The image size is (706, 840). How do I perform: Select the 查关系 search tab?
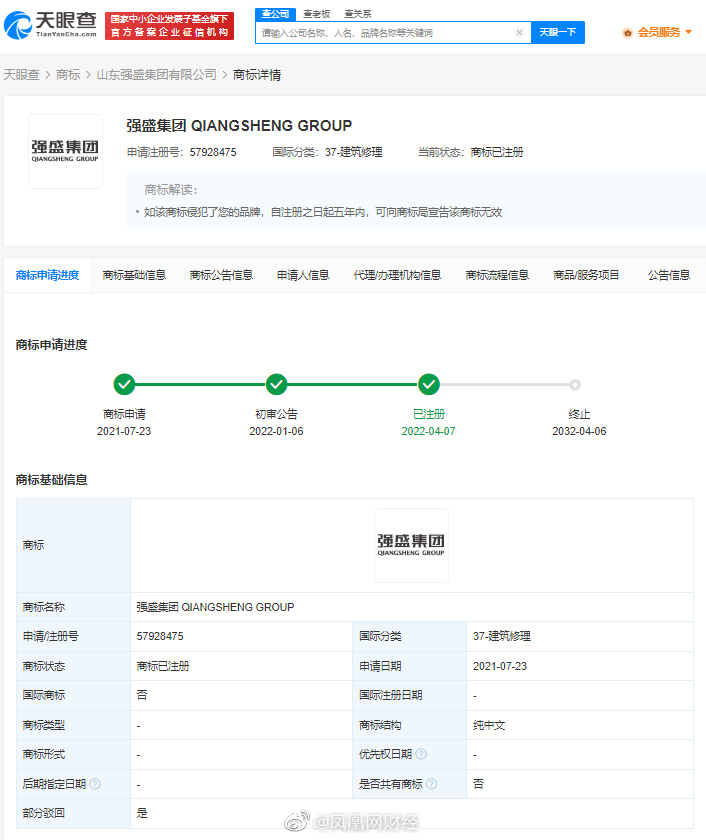[x=357, y=14]
